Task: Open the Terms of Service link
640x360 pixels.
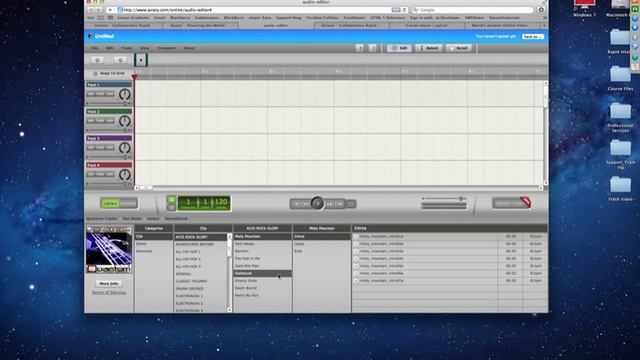Action: click(x=109, y=293)
